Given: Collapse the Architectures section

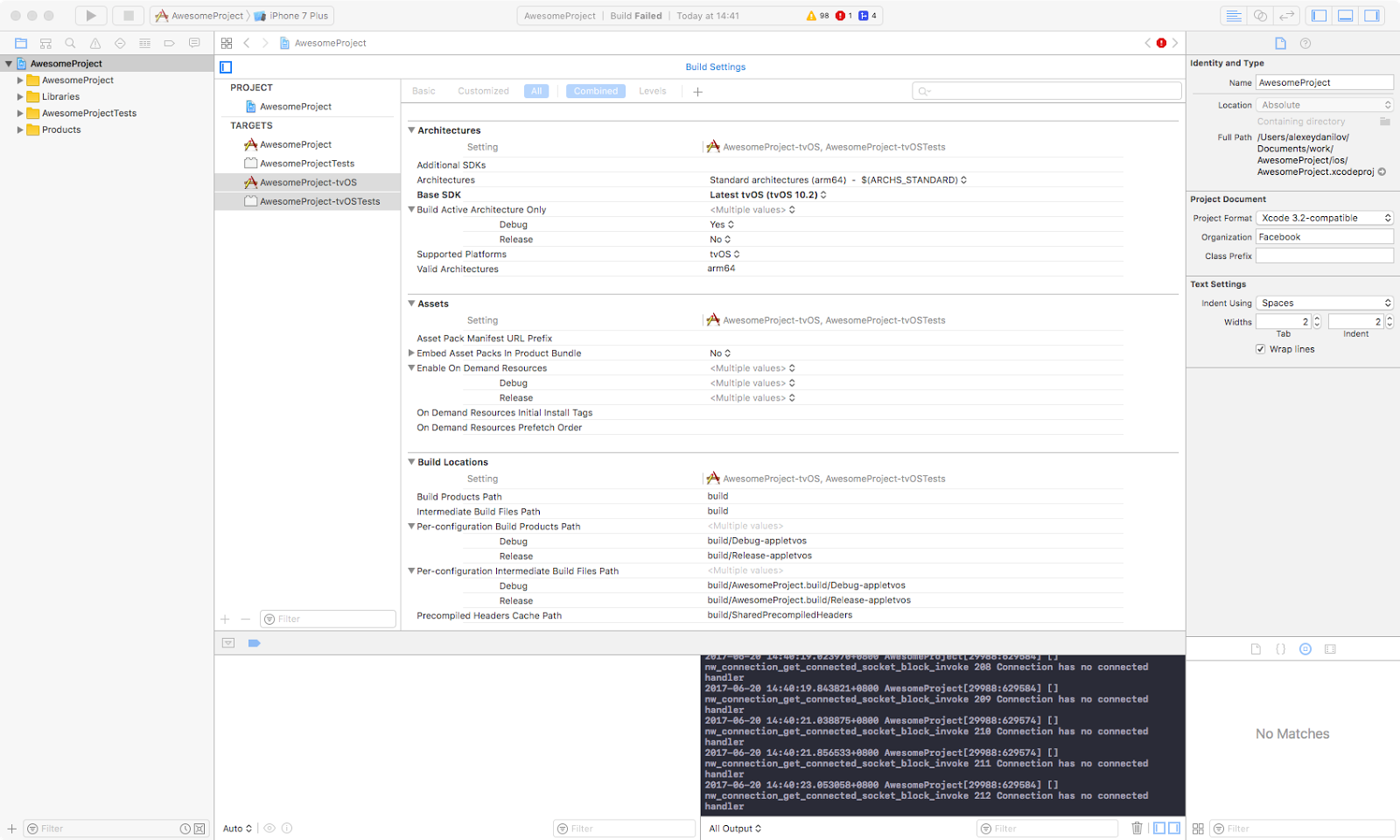Looking at the screenshot, I should point(411,129).
